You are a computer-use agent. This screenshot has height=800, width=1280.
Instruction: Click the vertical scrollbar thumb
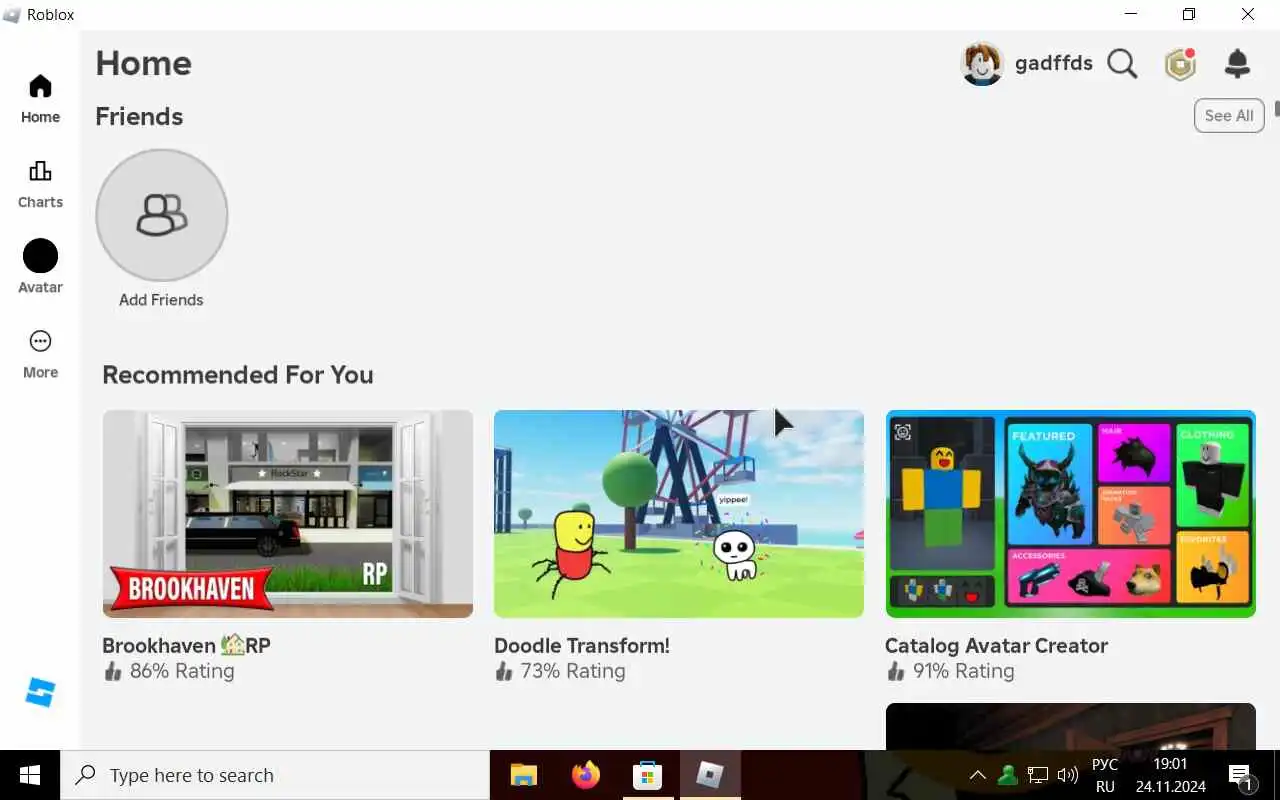click(x=1276, y=108)
